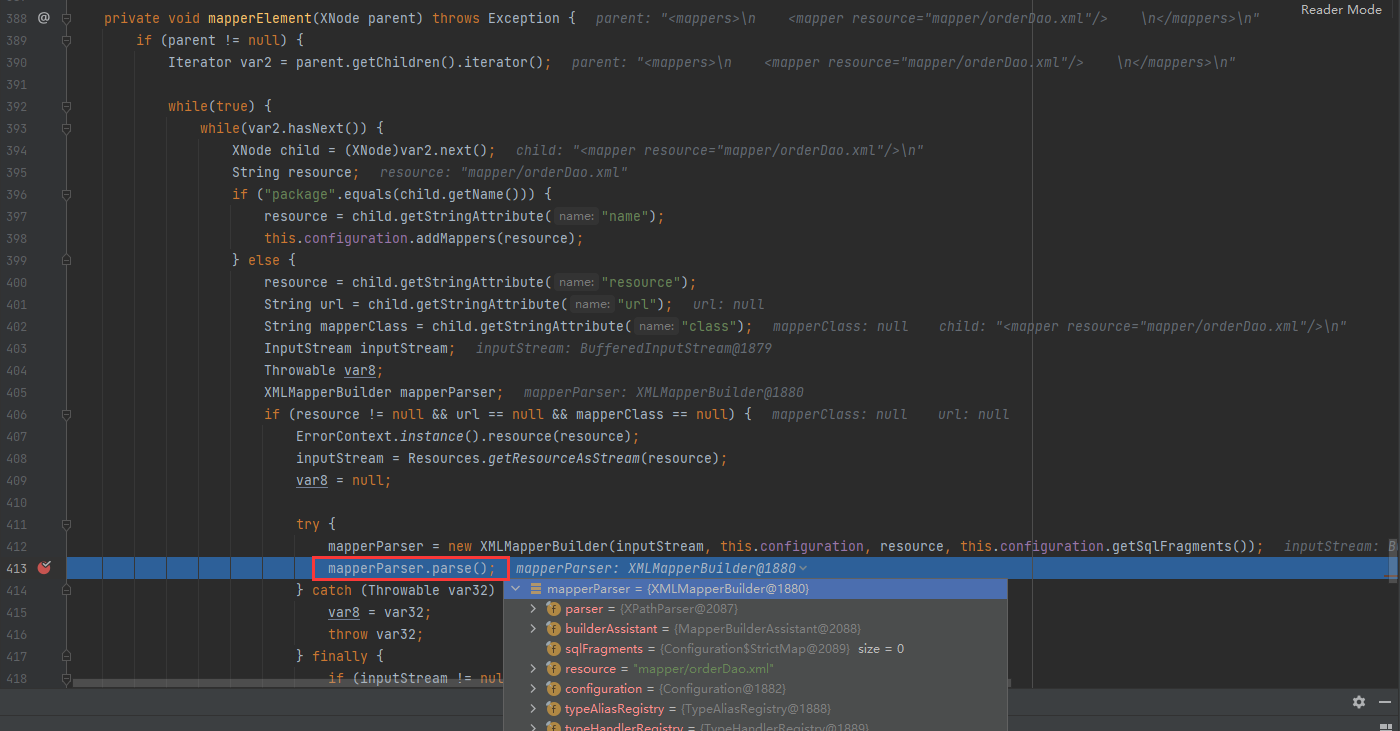
Task: Collapse the while(var2.hasNext()) fold at line 393
Action: [67, 128]
